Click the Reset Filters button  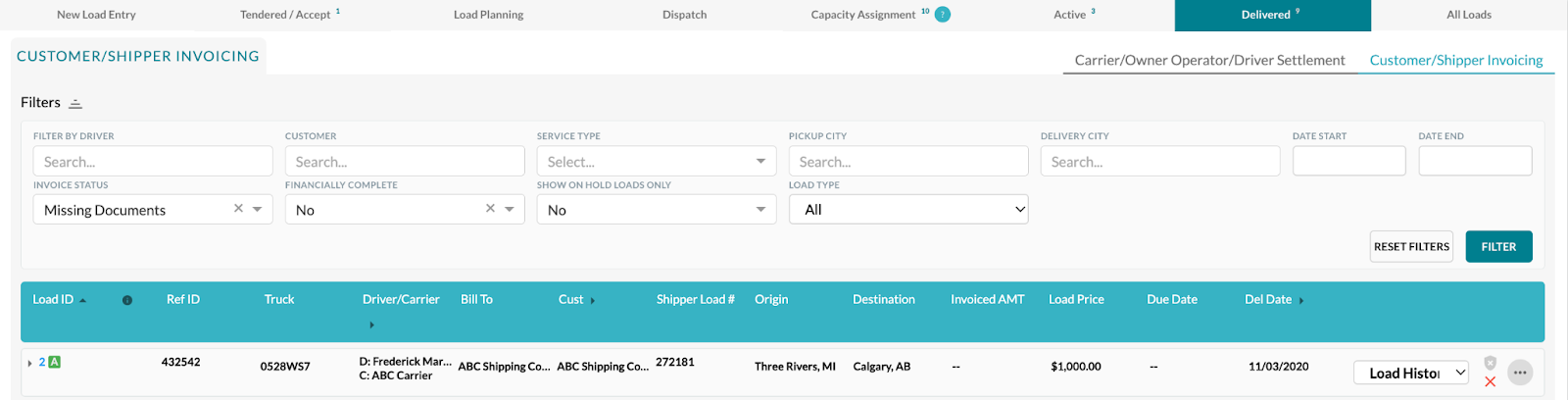1411,246
